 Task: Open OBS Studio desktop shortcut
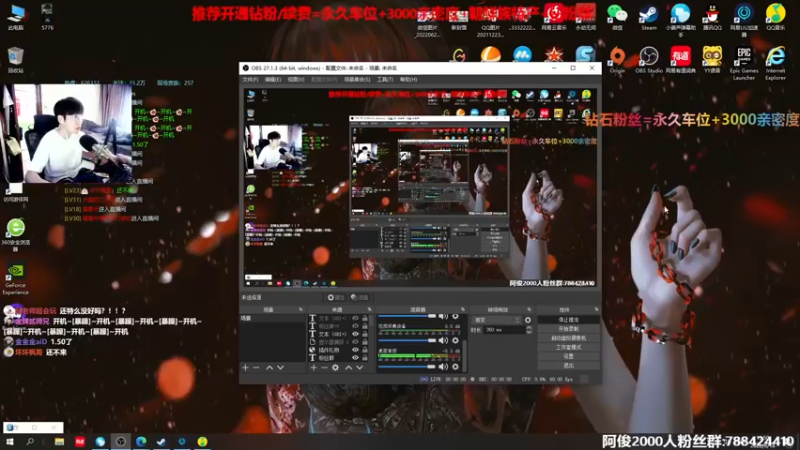click(x=648, y=60)
